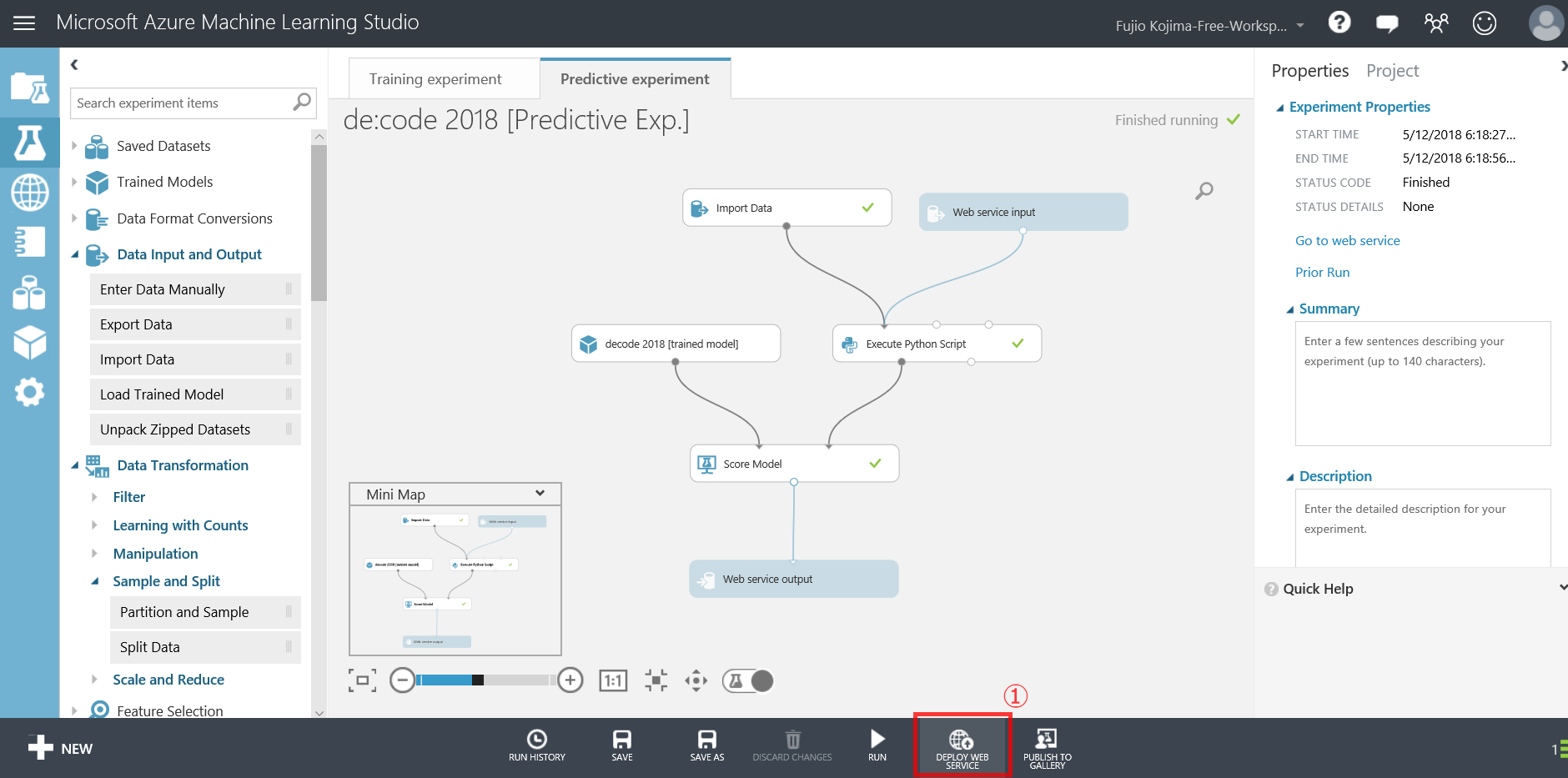Viewport: 1568px width, 778px height.
Task: Open Trained Models cube icon in sidebar
Action: [29, 342]
